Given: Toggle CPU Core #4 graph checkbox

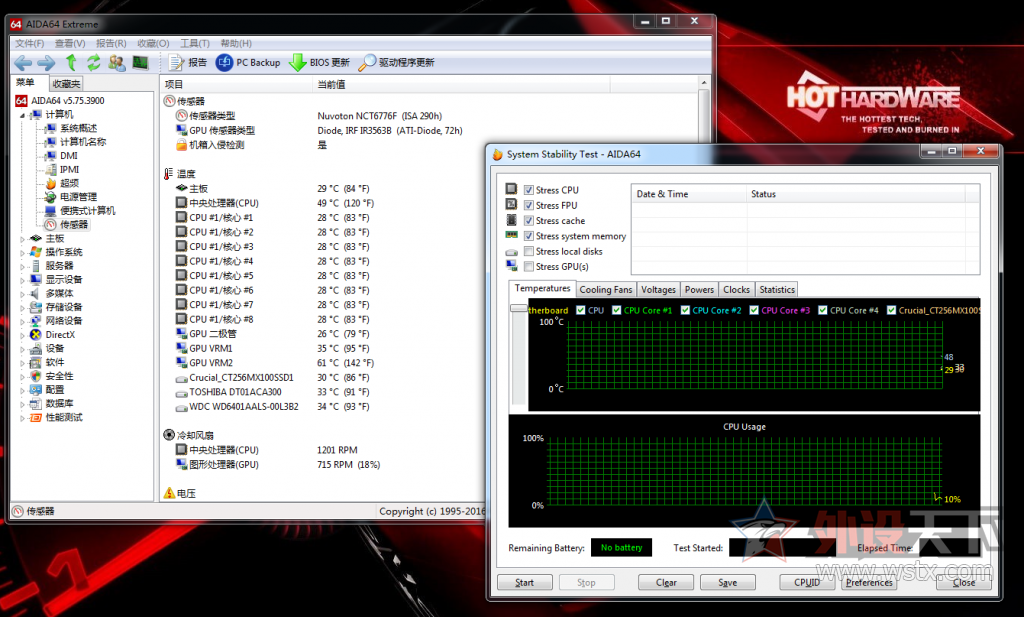Looking at the screenshot, I should pyautogui.click(x=823, y=310).
